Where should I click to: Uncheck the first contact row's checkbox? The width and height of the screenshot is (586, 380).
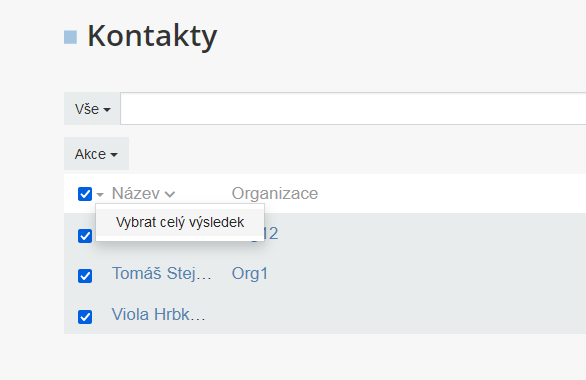tap(85, 236)
